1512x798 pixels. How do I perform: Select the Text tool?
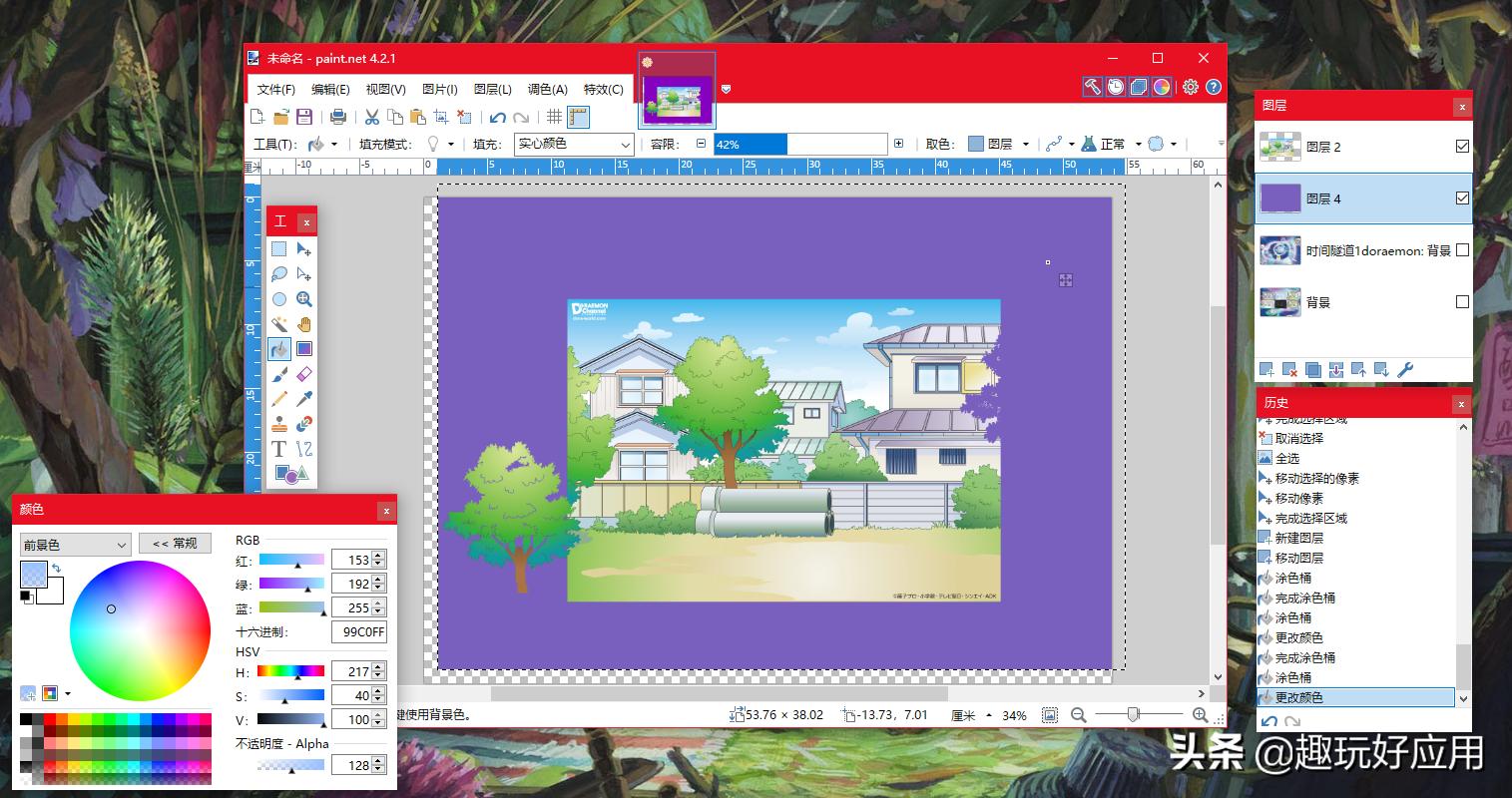pos(279,448)
